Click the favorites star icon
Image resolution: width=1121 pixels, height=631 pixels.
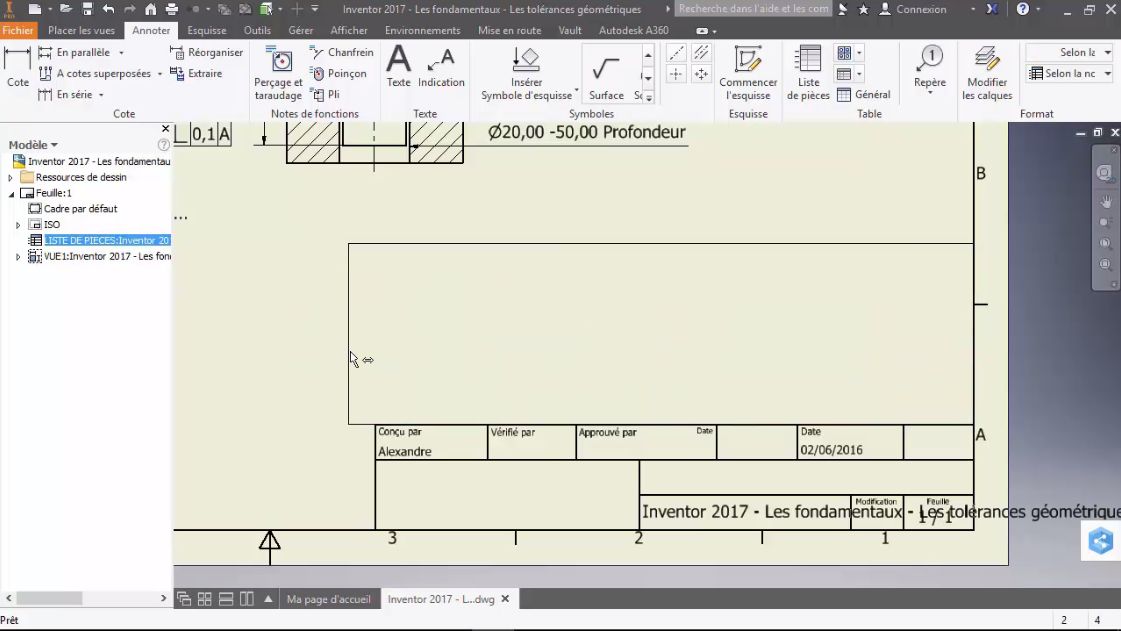[864, 9]
